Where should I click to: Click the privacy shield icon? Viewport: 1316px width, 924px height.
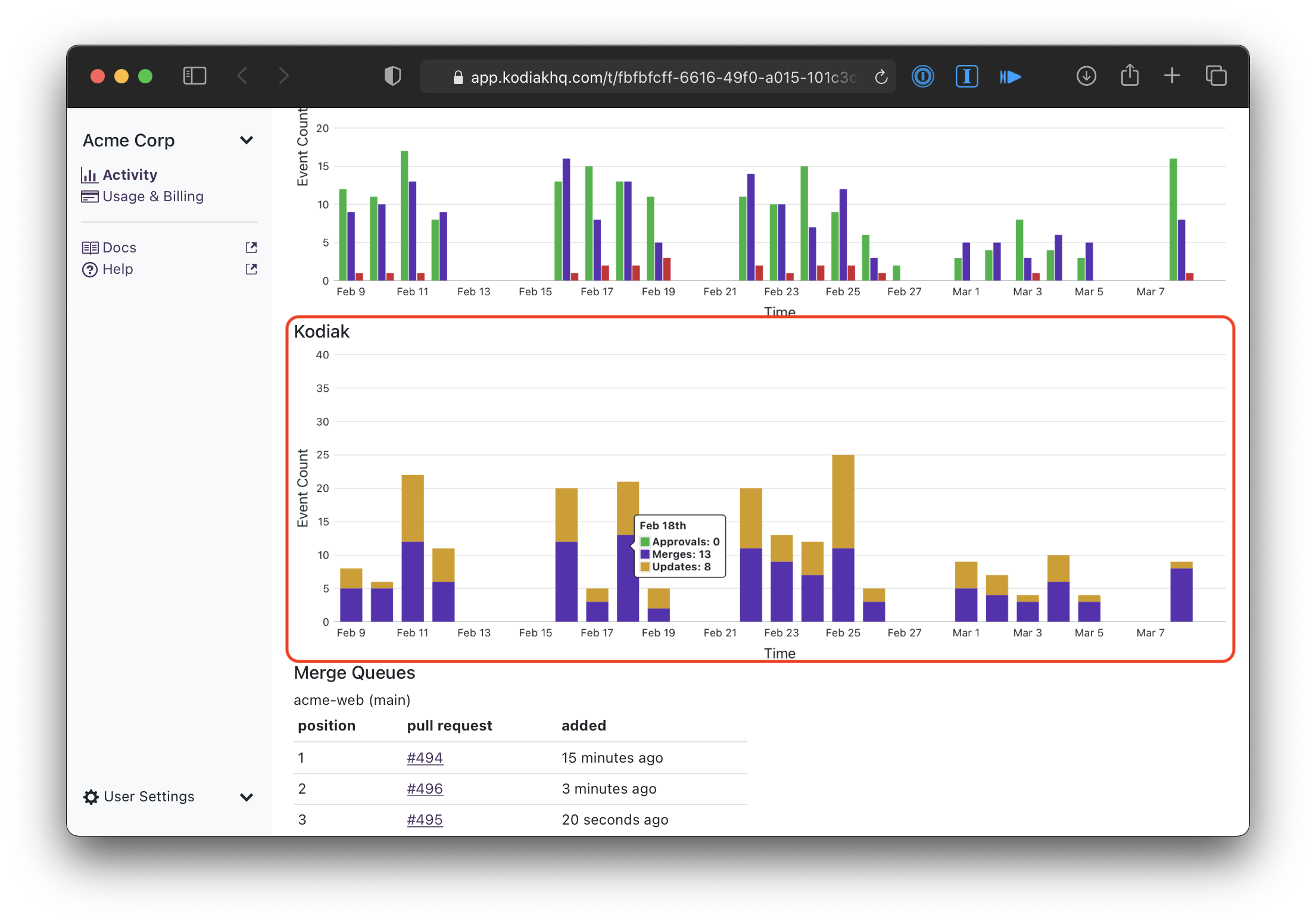(x=392, y=76)
